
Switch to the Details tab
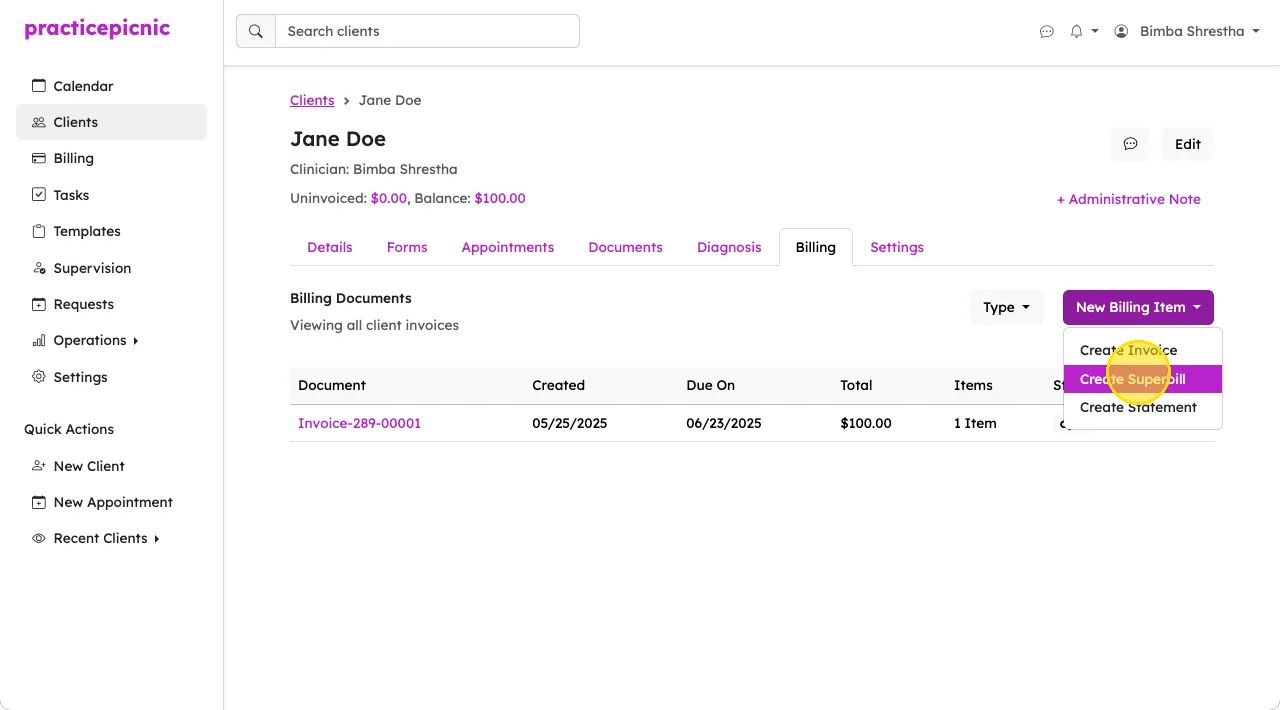pos(330,247)
